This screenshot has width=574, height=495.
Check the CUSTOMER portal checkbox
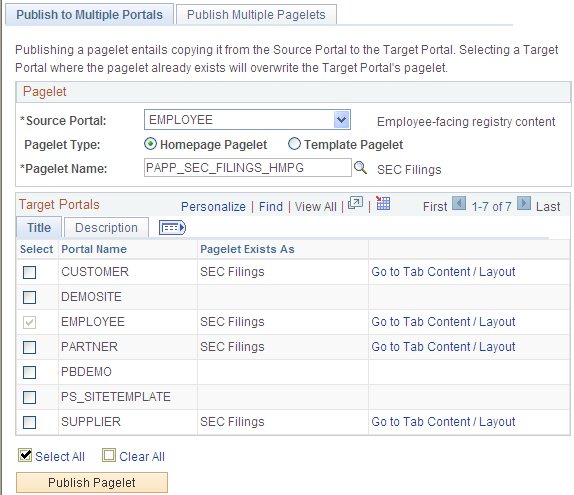click(29, 272)
